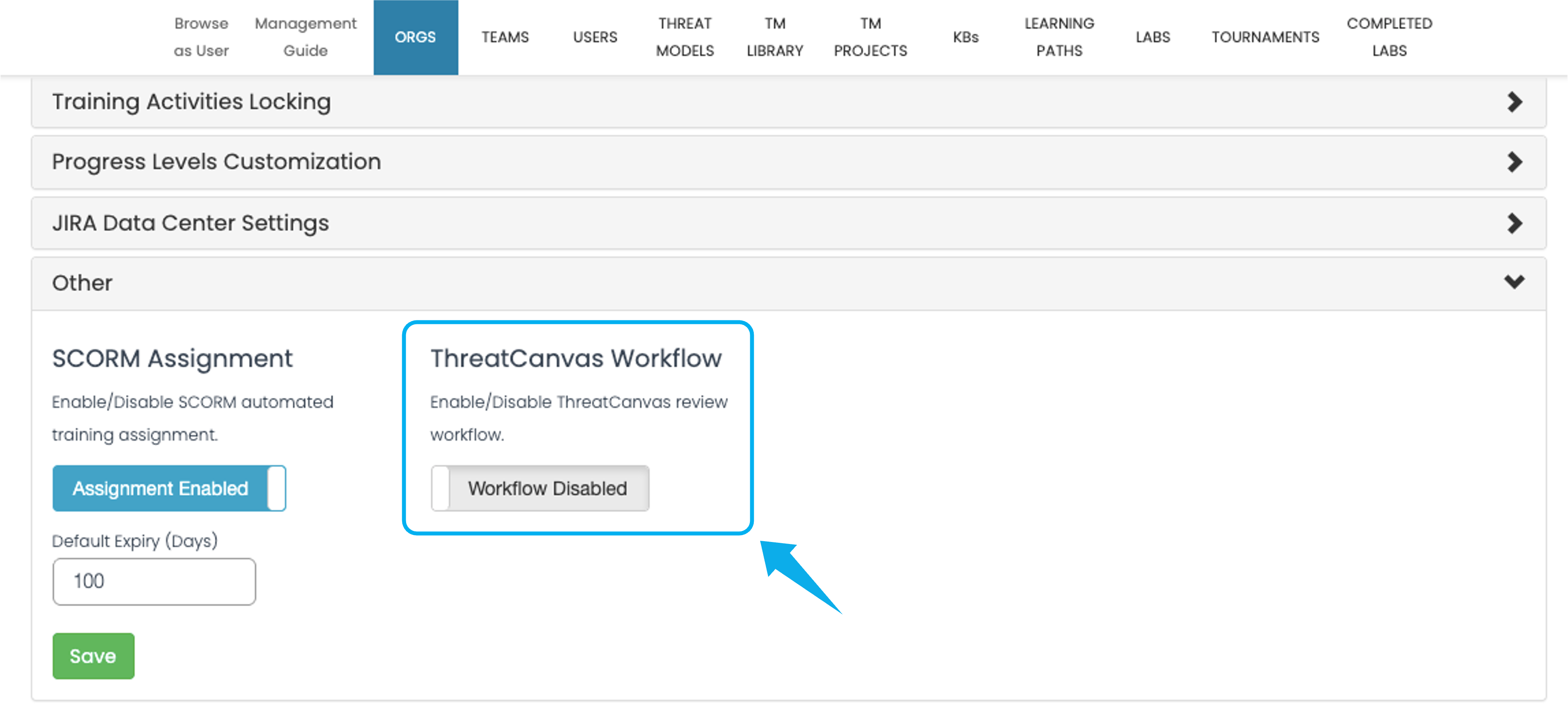This screenshot has height=715, width=1568.
Task: Open the Management Guide link
Action: [x=305, y=37]
